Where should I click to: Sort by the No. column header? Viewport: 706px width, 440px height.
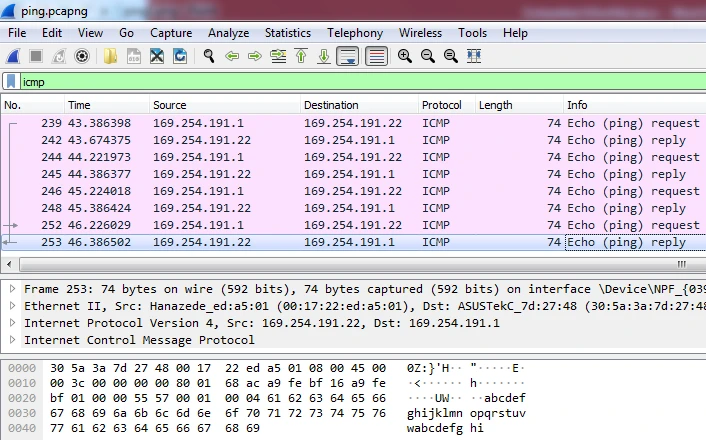point(32,105)
